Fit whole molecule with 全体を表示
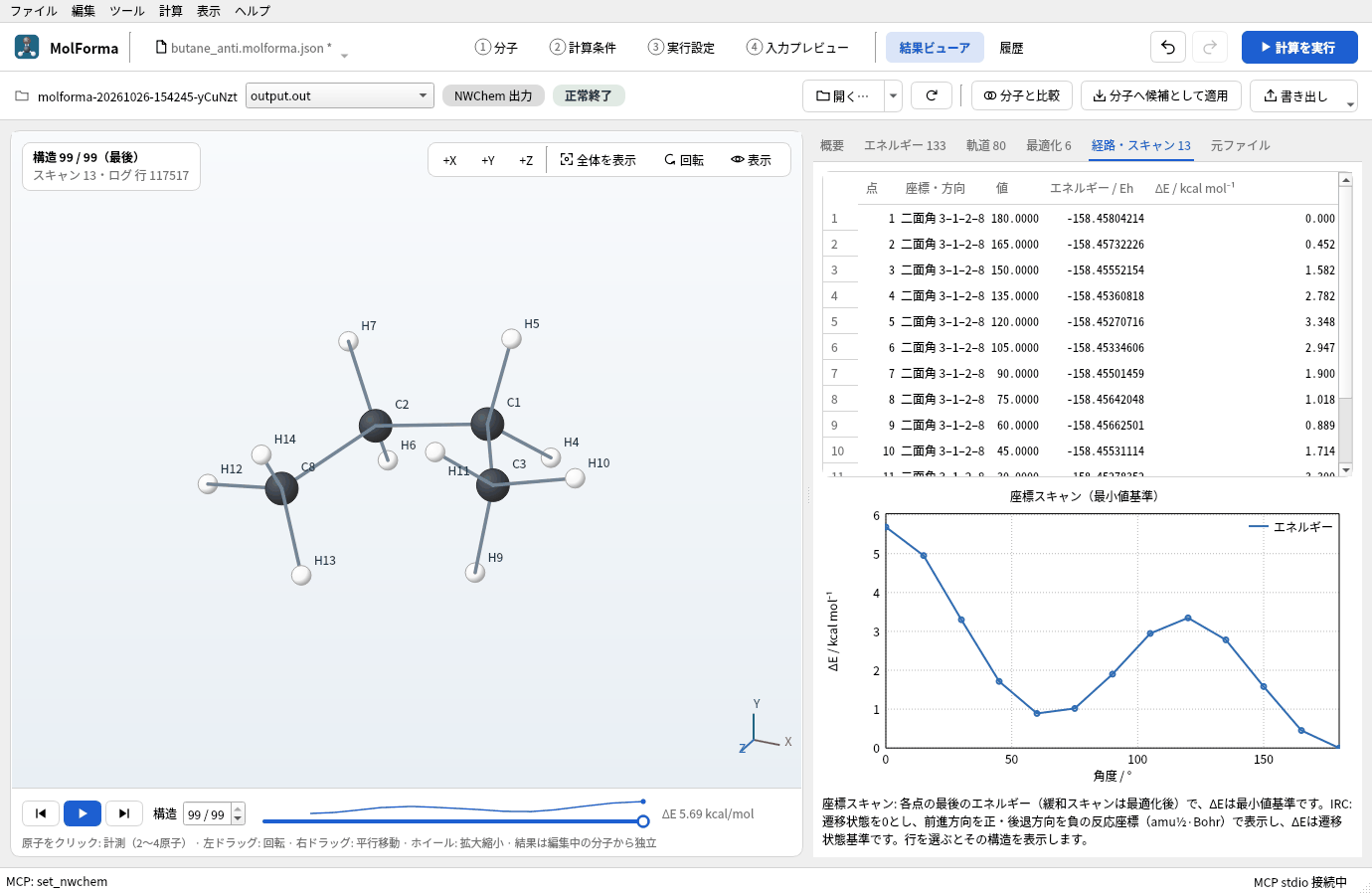The height and width of the screenshot is (895, 1372). coord(598,160)
